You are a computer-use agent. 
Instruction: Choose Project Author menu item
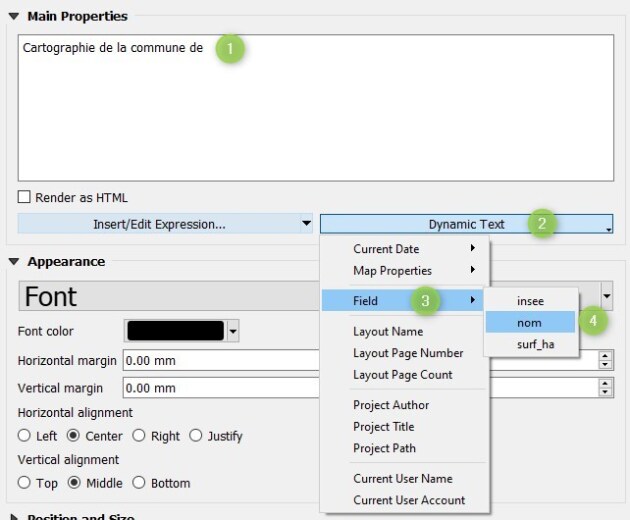tap(405, 405)
